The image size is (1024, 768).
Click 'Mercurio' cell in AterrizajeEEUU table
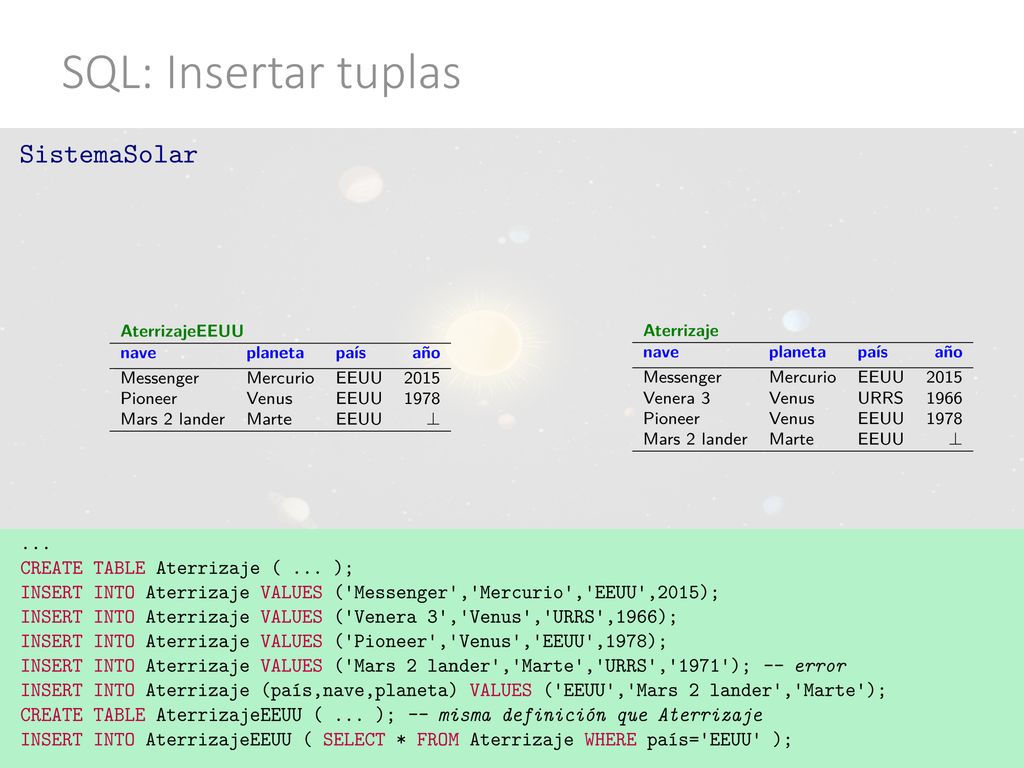(280, 378)
